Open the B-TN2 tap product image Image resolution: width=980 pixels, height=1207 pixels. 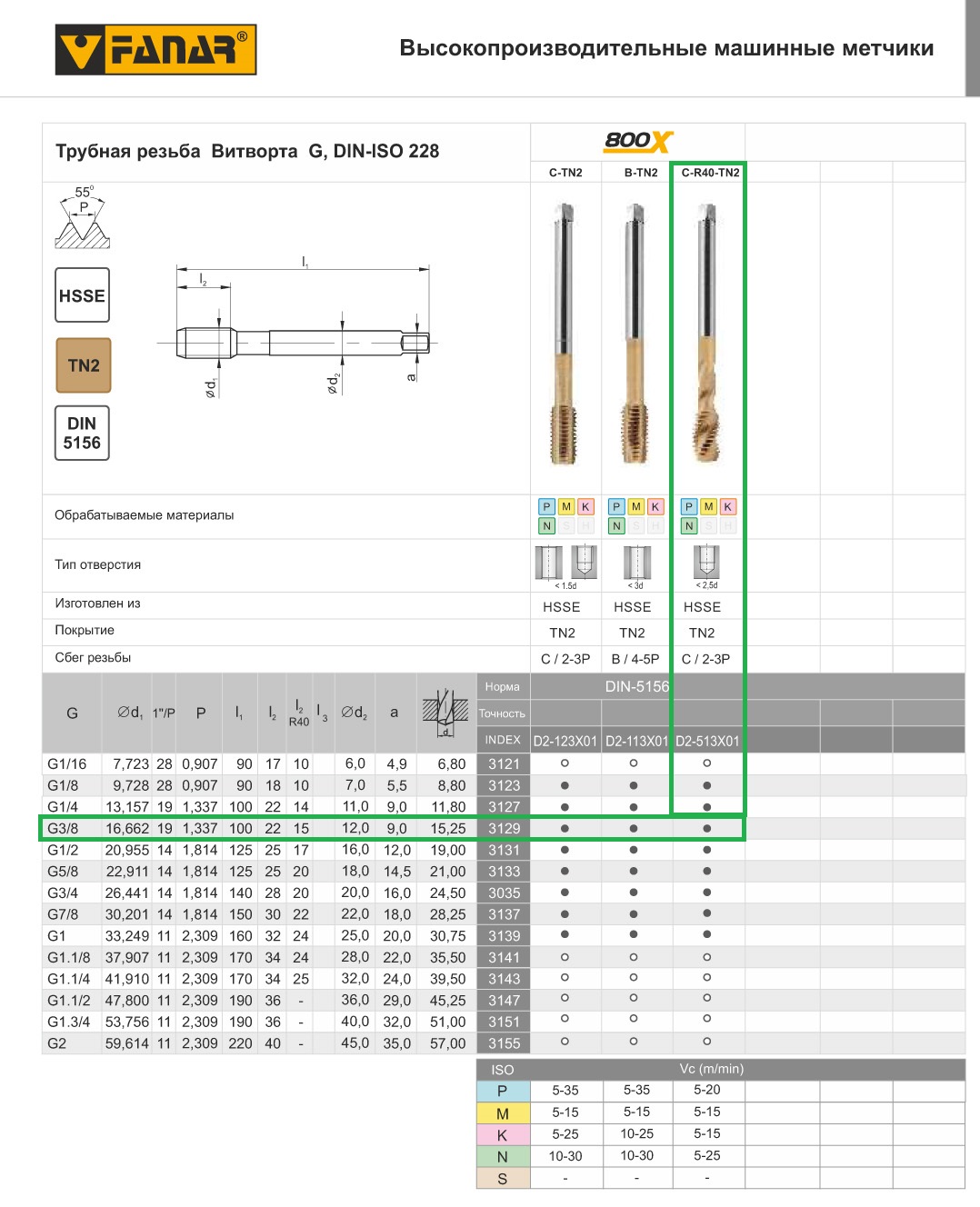coord(635,334)
